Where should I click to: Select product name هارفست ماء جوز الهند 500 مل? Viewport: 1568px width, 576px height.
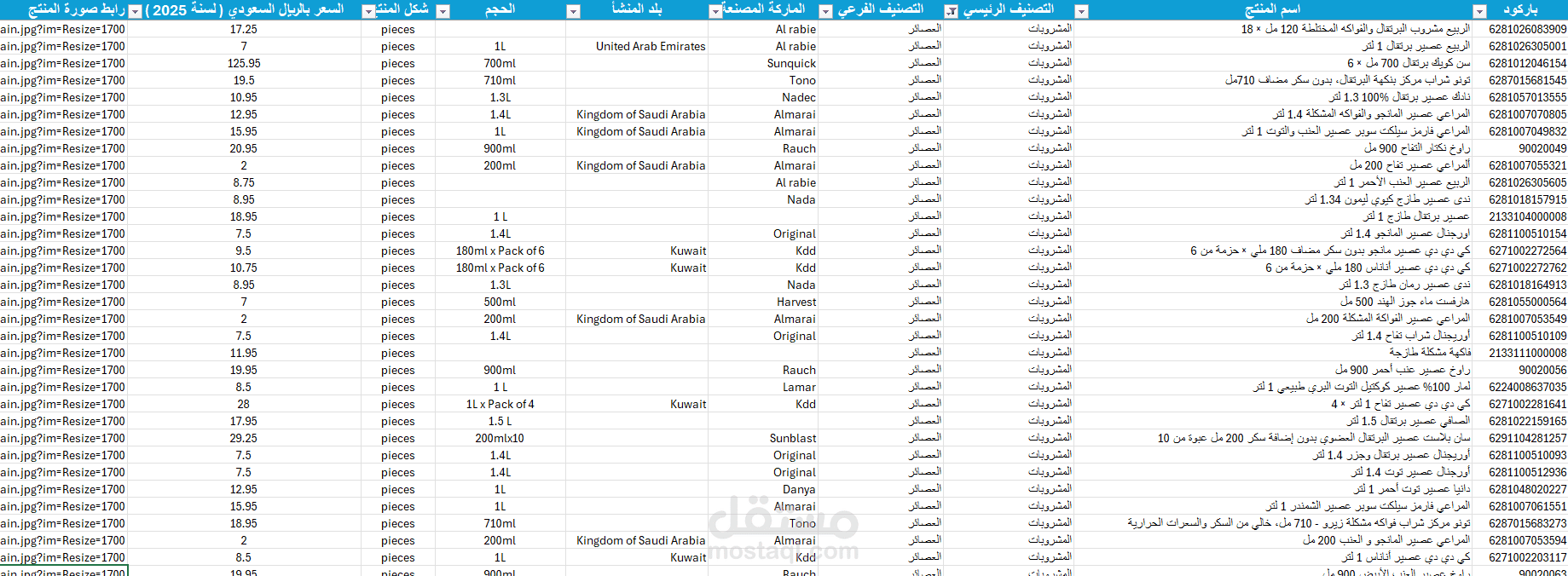[1272, 302]
